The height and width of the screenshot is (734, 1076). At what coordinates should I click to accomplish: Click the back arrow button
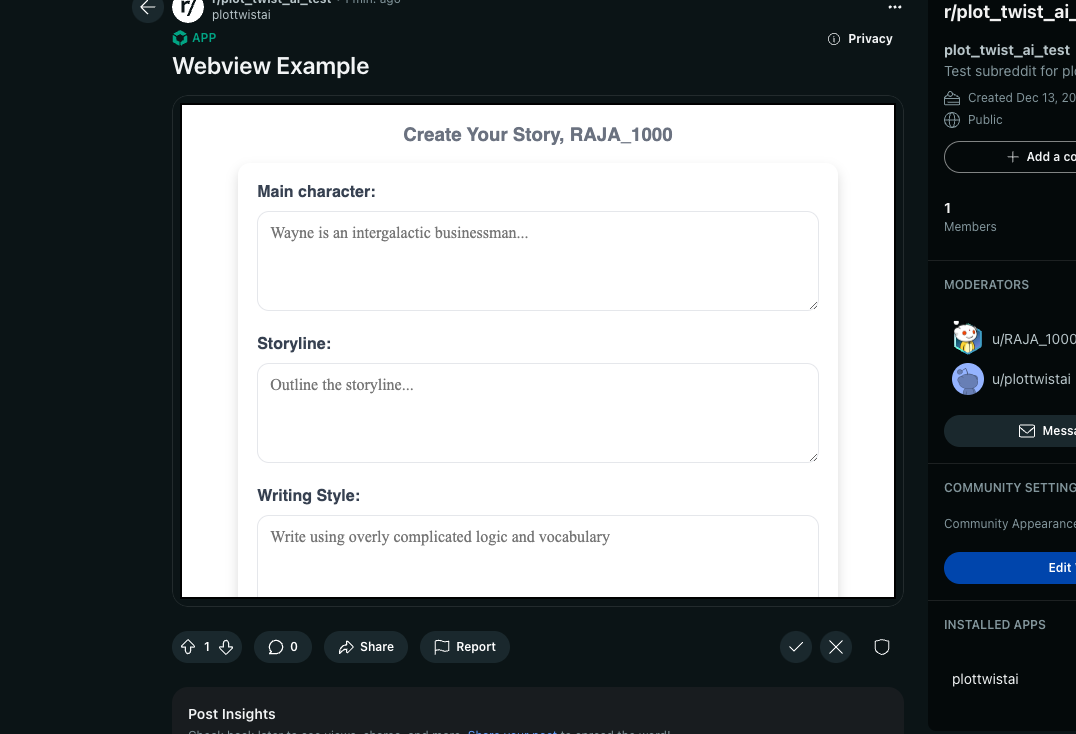tap(148, 8)
